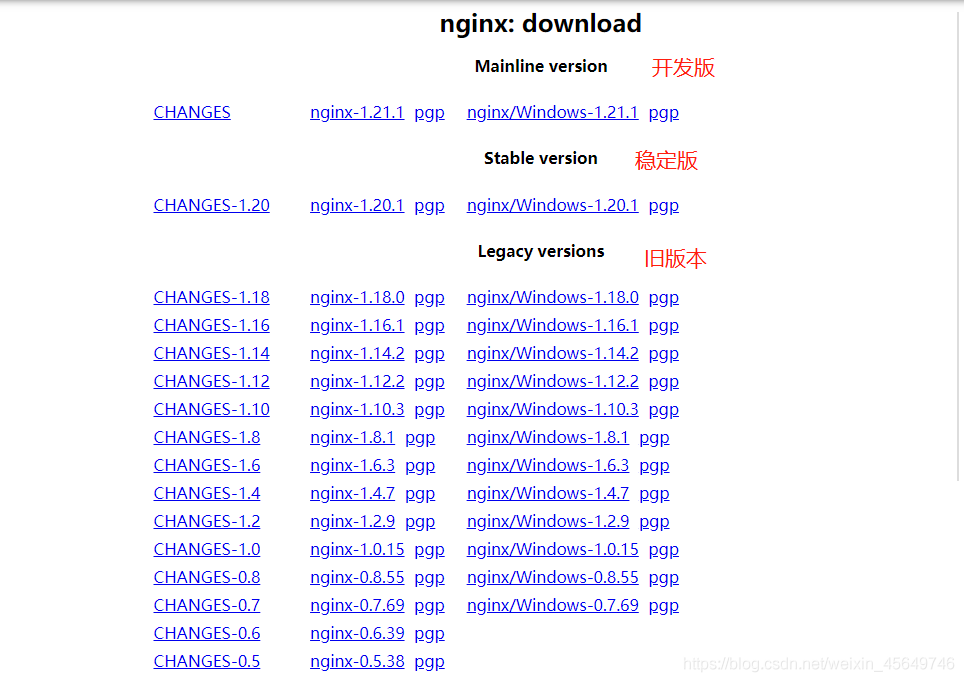Download nginx-1.18.0
964x682 pixels.
point(357,298)
